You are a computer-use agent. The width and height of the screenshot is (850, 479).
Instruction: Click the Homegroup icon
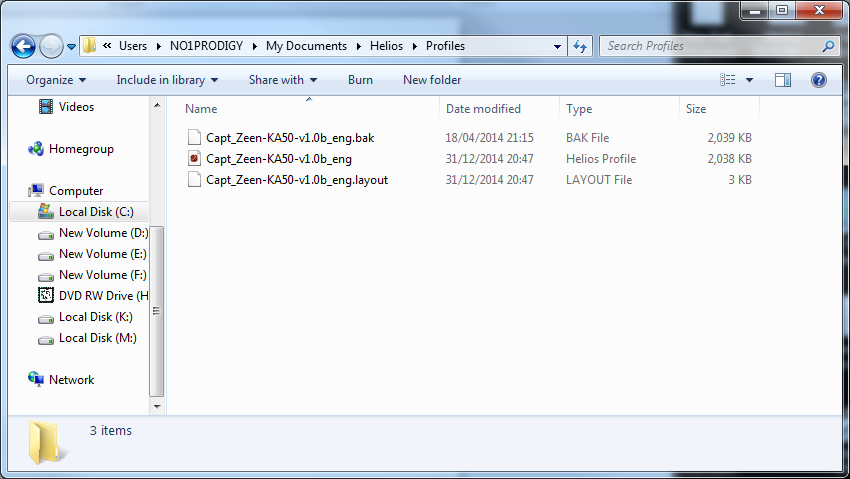pos(36,148)
